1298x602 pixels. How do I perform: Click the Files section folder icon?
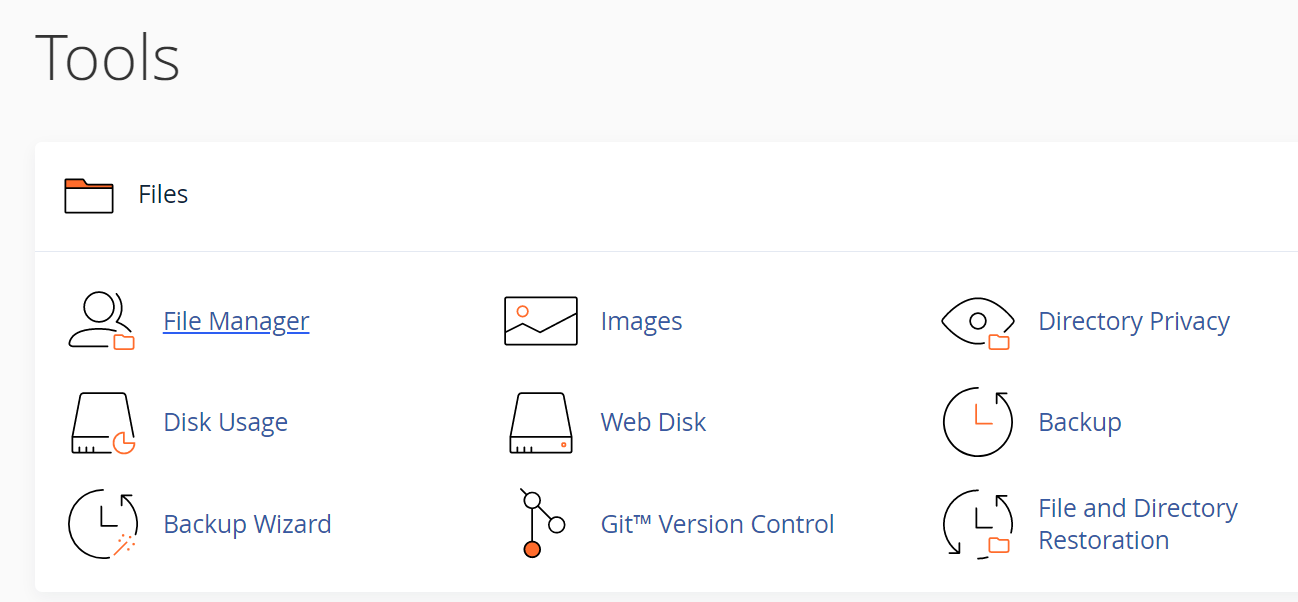pyautogui.click(x=89, y=195)
